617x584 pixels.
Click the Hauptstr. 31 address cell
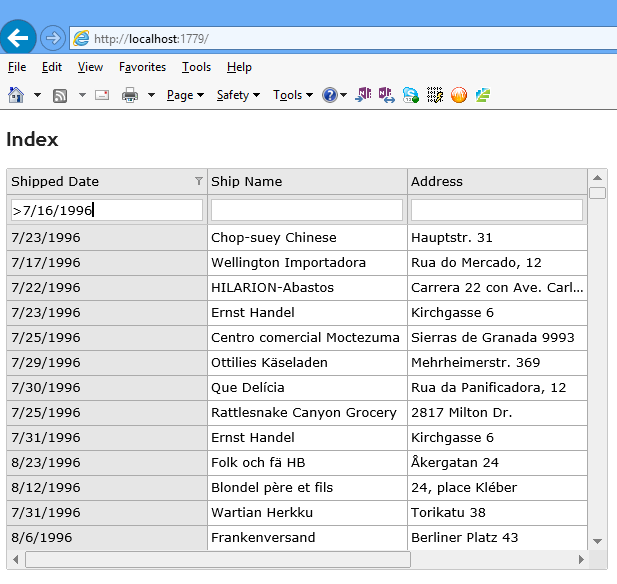tap(497, 237)
